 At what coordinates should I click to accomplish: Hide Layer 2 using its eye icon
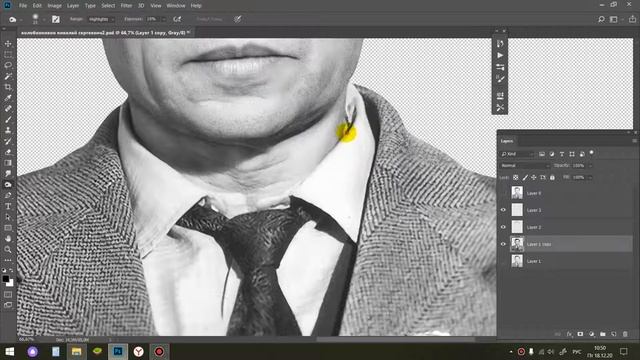[x=503, y=227]
